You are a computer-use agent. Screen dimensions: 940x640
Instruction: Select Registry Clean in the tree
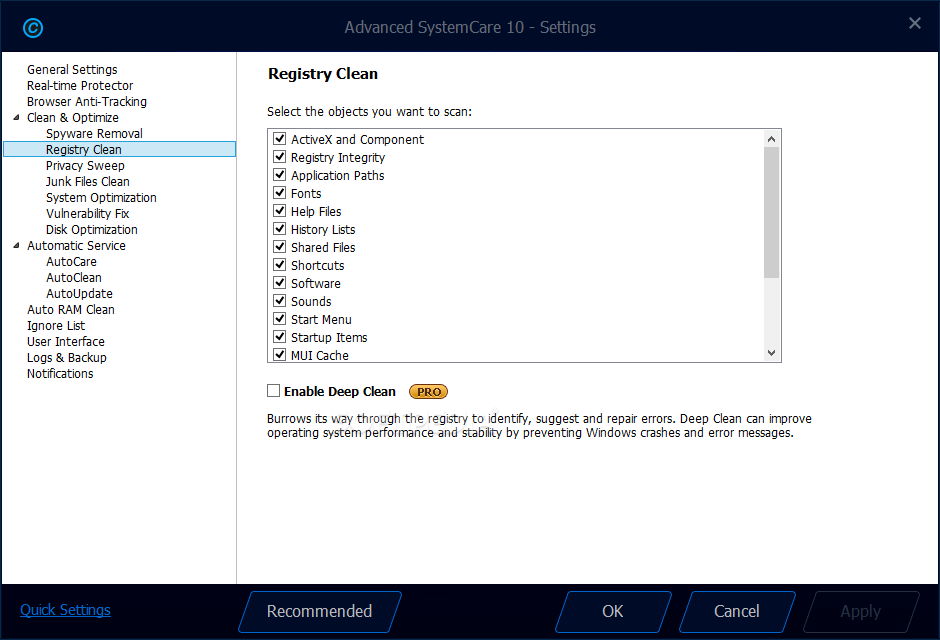pos(119,149)
